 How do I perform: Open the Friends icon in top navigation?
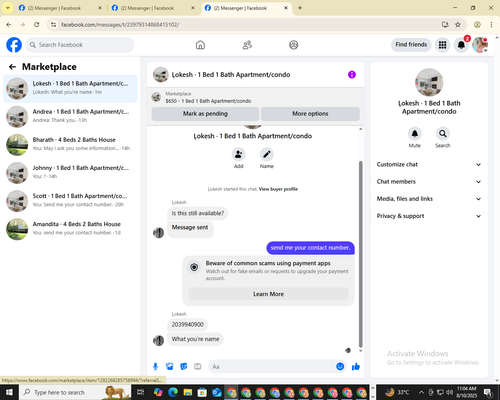click(x=247, y=45)
